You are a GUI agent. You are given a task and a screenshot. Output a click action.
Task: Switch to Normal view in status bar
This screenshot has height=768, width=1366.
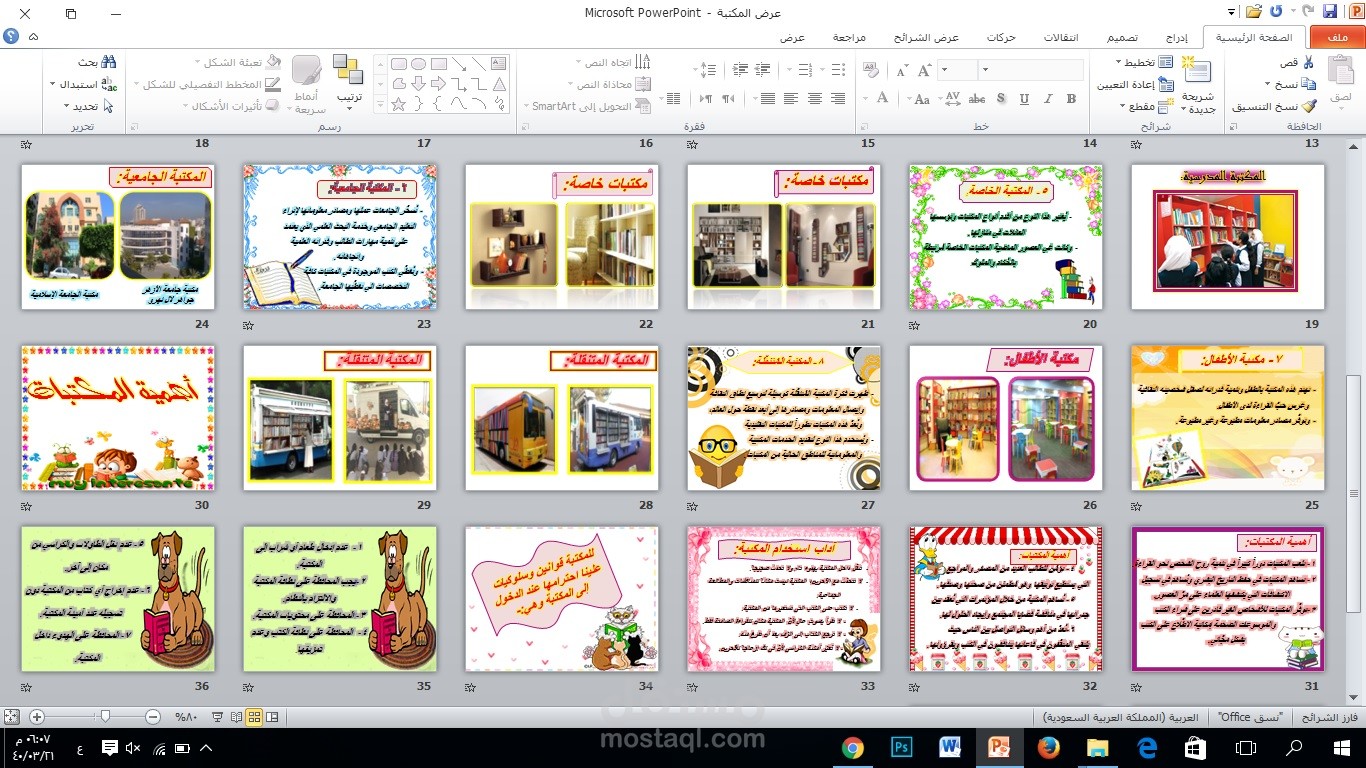[272, 717]
